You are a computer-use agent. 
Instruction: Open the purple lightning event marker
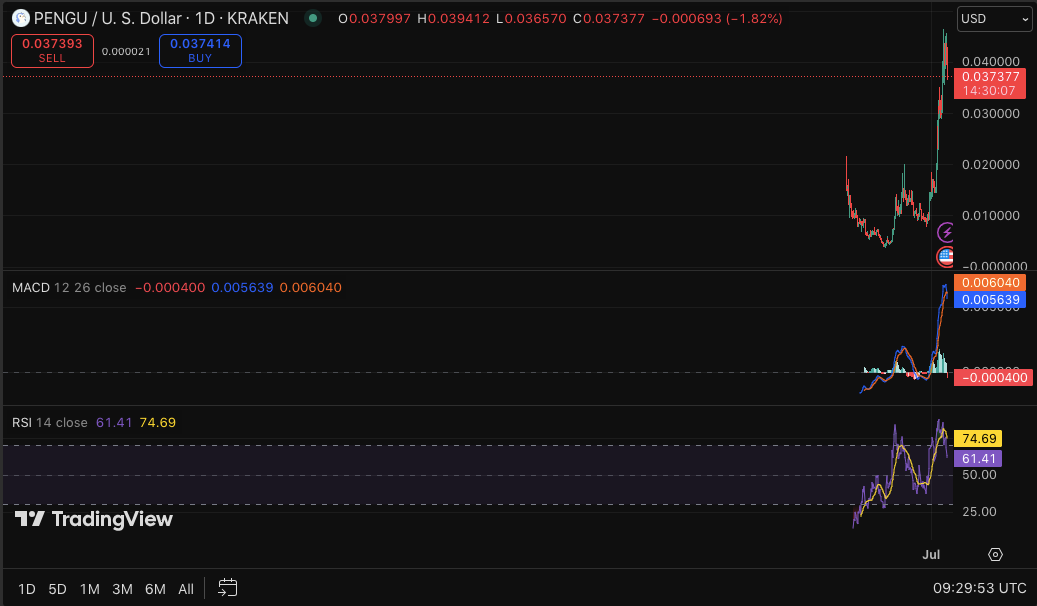(x=946, y=232)
